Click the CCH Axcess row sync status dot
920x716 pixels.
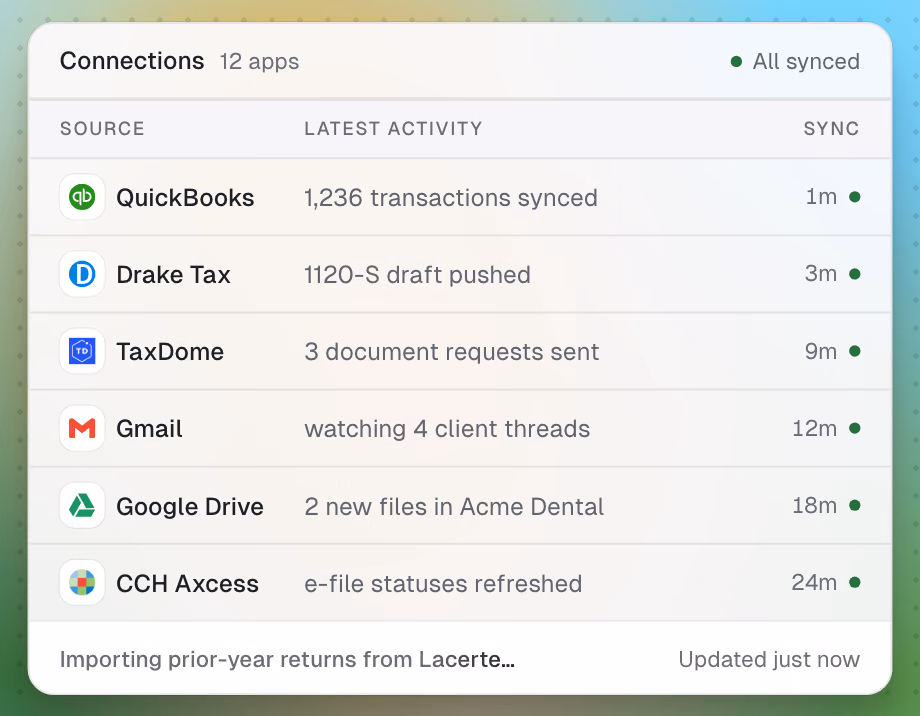click(x=855, y=583)
